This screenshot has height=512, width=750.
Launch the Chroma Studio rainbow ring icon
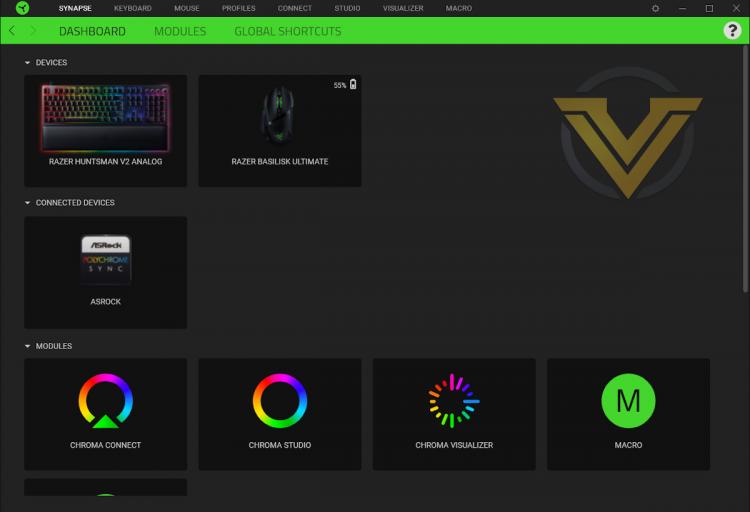click(280, 401)
